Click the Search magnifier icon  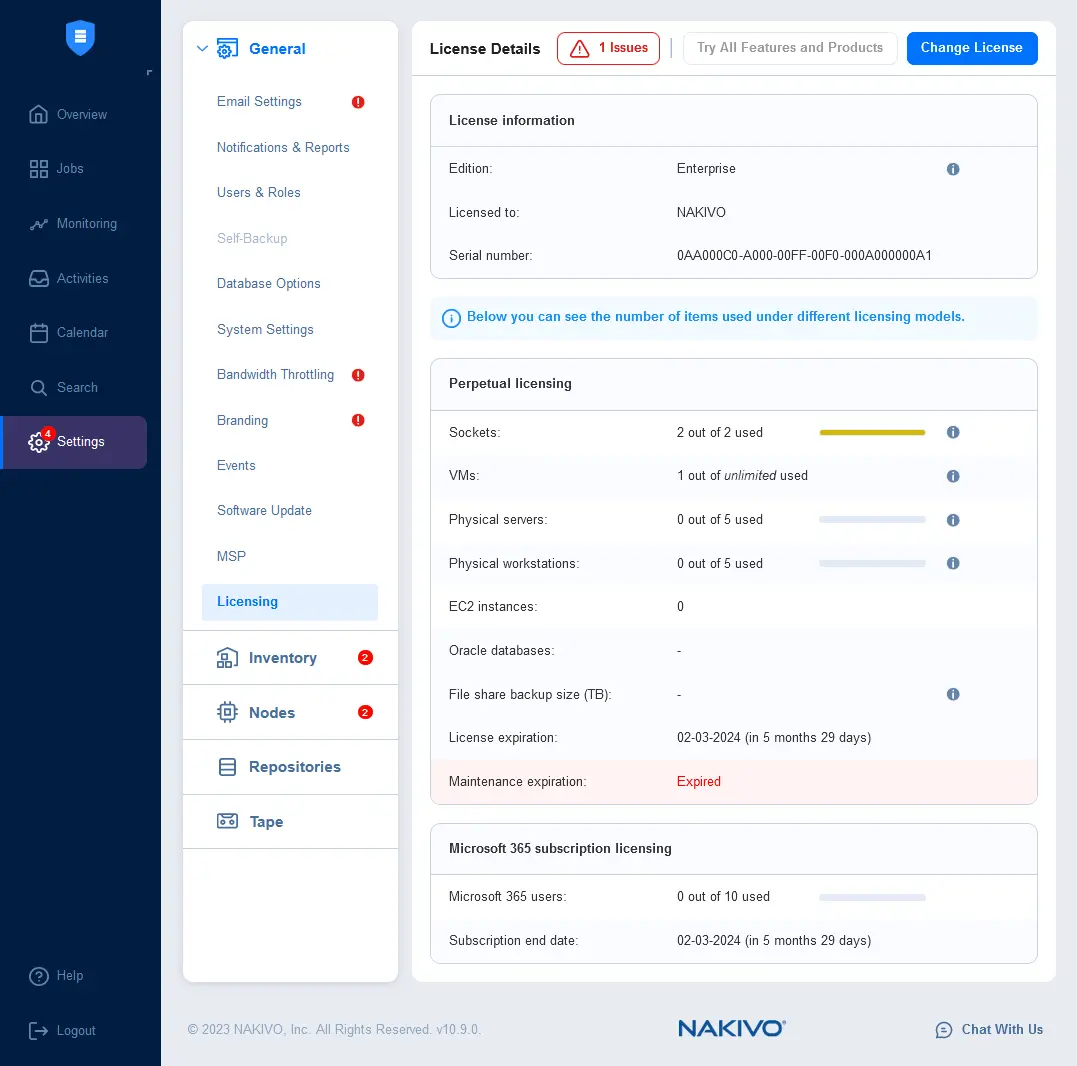38,388
